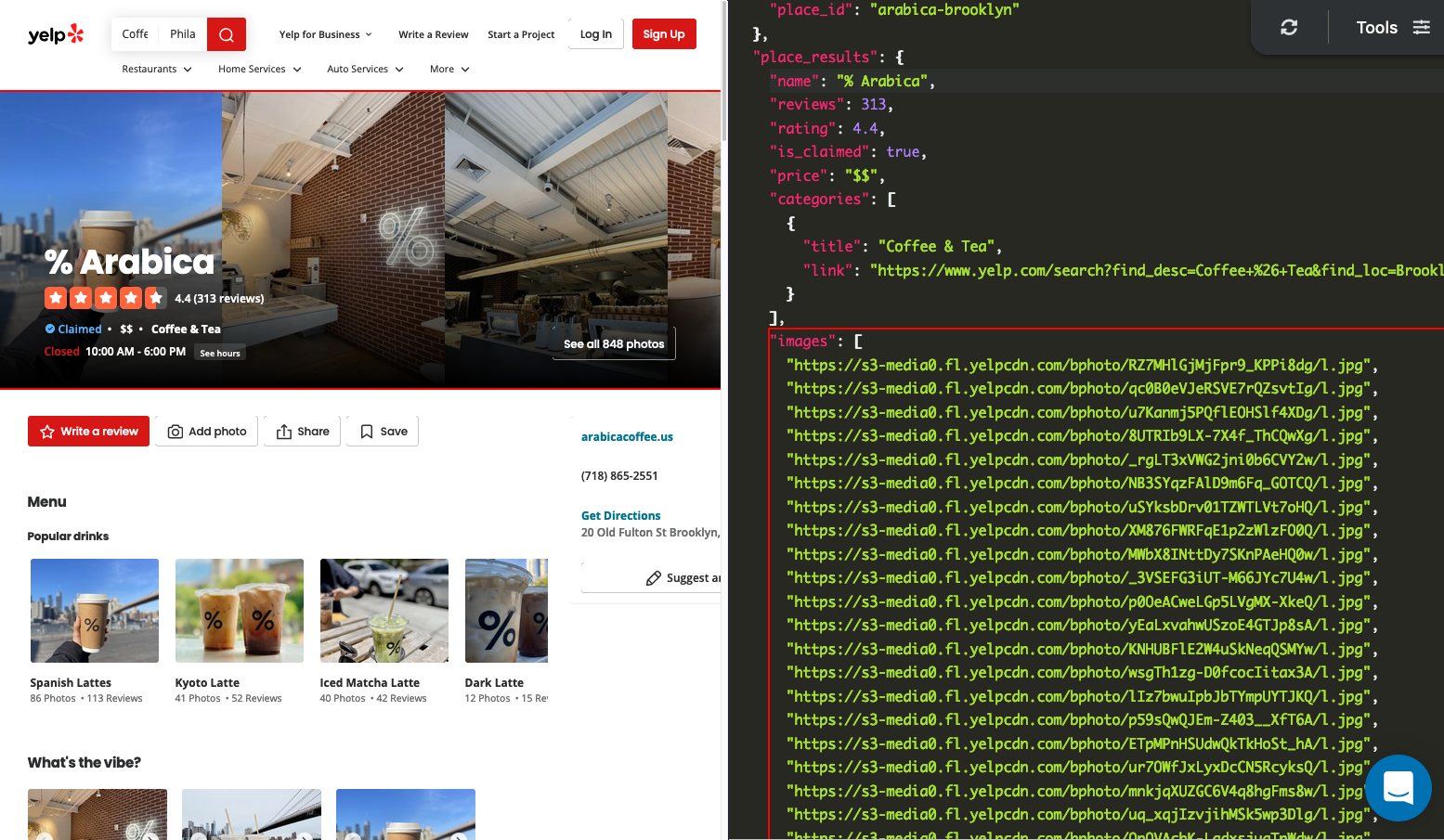Click the second header photo with % logo wall
This screenshot has width=1444, height=840.
[333, 239]
